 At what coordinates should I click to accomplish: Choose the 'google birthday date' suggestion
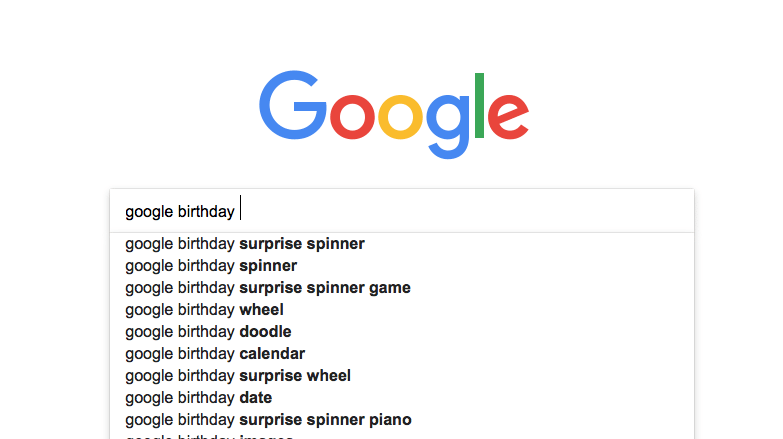pos(402,398)
